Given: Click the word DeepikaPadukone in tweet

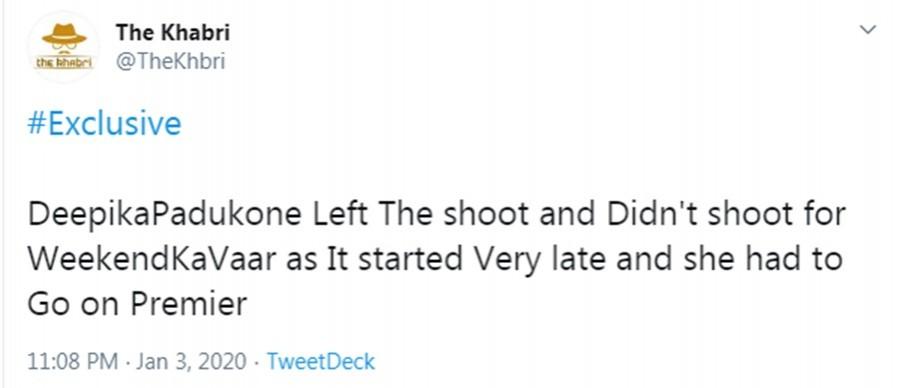Looking at the screenshot, I should click(165, 216).
